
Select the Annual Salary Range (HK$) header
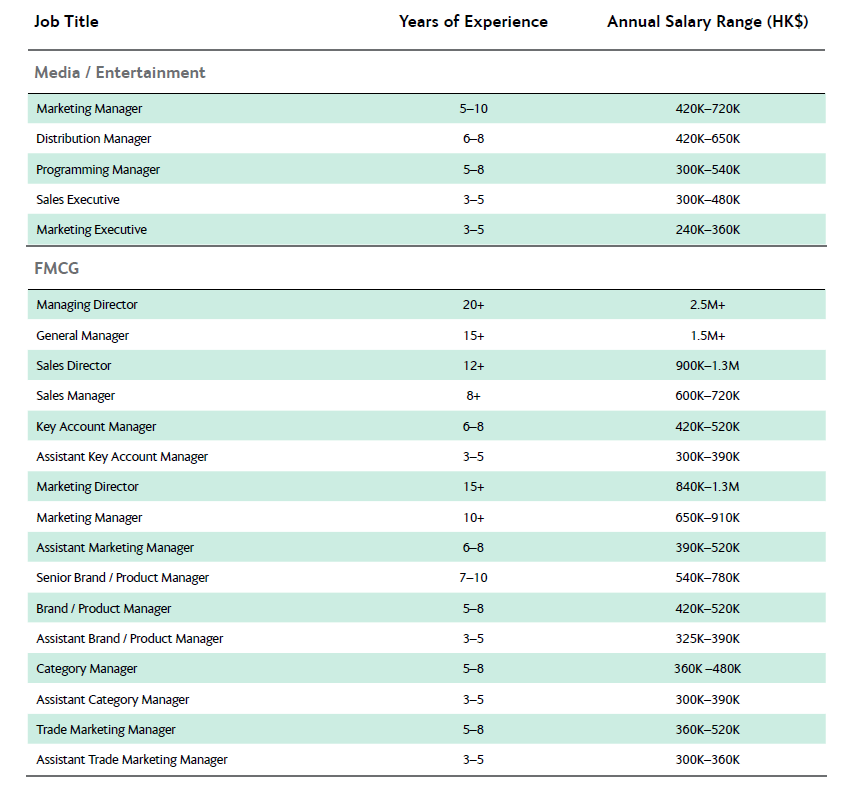tap(708, 21)
